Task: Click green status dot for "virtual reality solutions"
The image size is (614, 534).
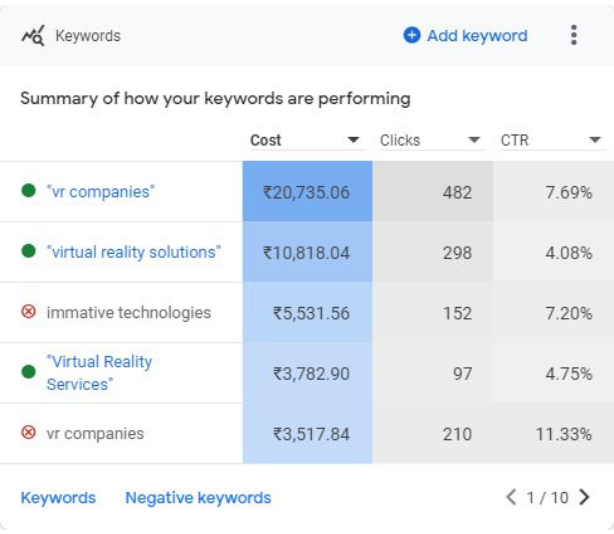Action: point(28,252)
